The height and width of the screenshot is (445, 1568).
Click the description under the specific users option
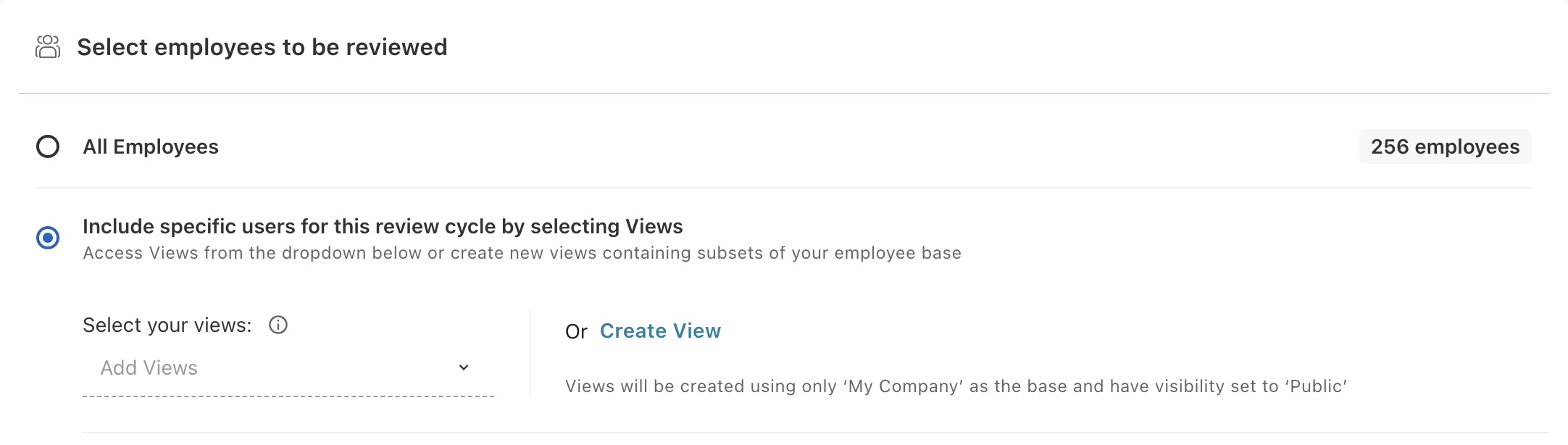pos(522,253)
